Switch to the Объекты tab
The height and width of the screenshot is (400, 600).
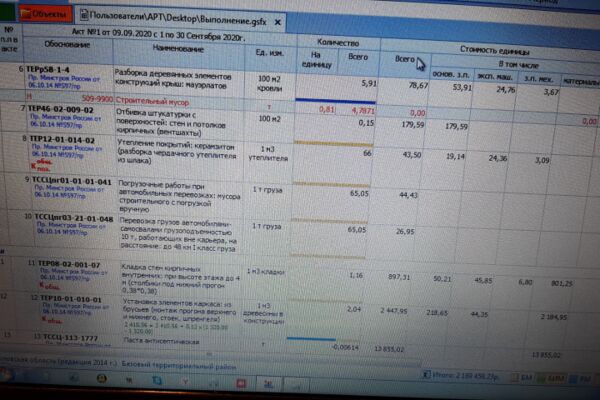(44, 14)
